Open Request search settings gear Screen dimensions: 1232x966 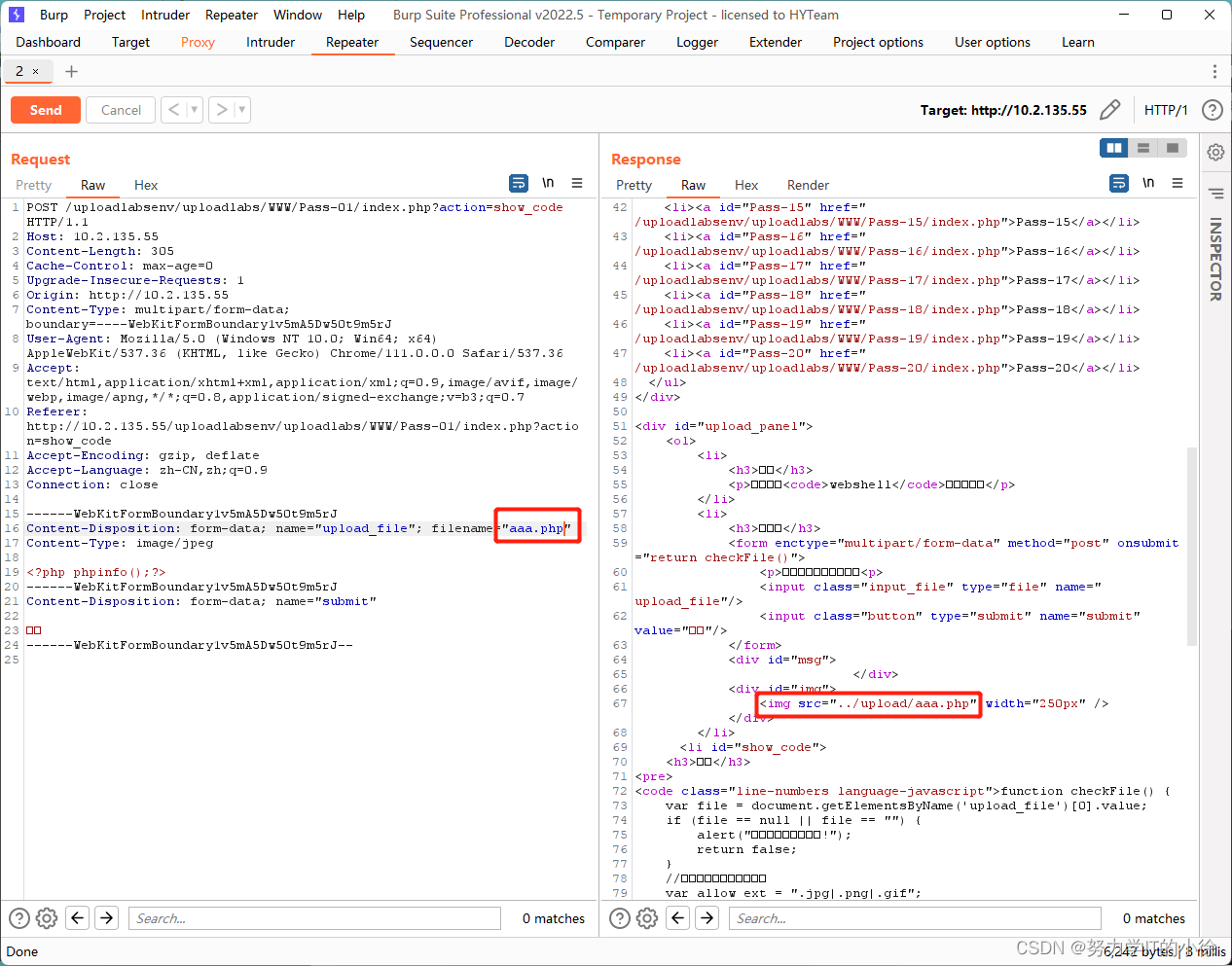coord(47,917)
